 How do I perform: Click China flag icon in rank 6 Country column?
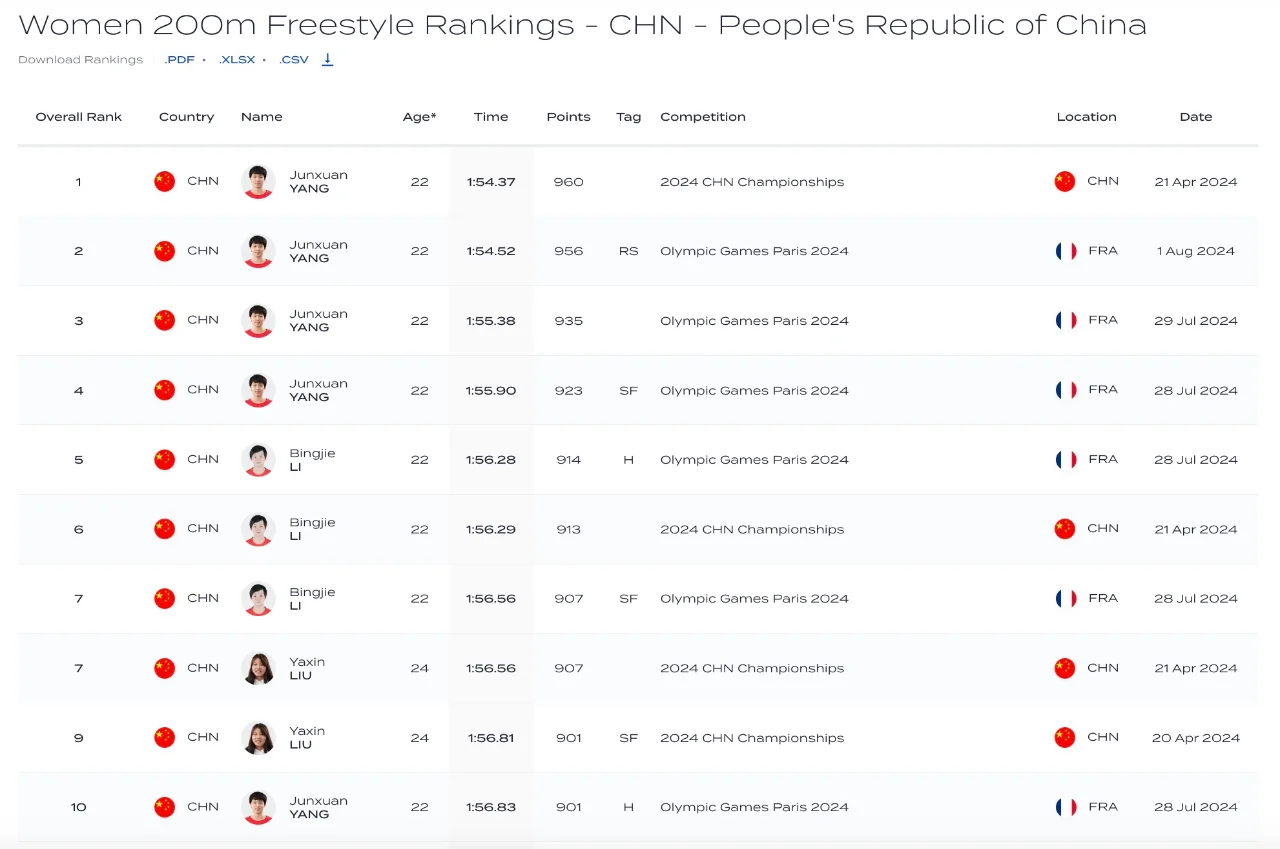tap(164, 529)
